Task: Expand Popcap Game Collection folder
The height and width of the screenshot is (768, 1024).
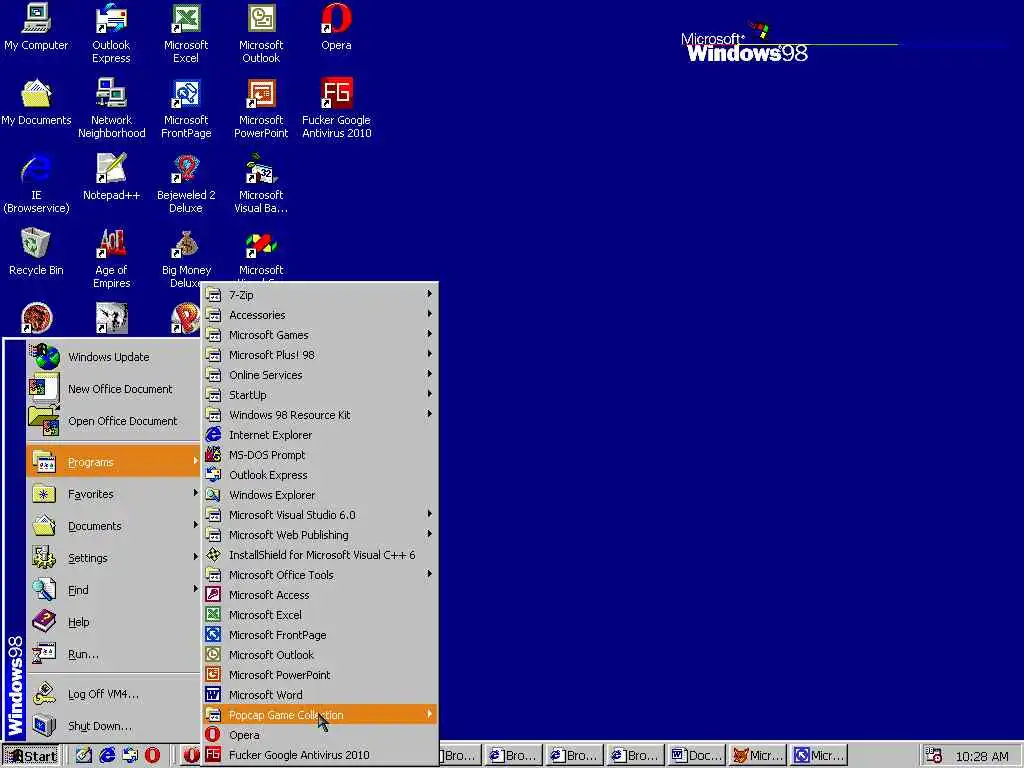Action: tap(319, 715)
